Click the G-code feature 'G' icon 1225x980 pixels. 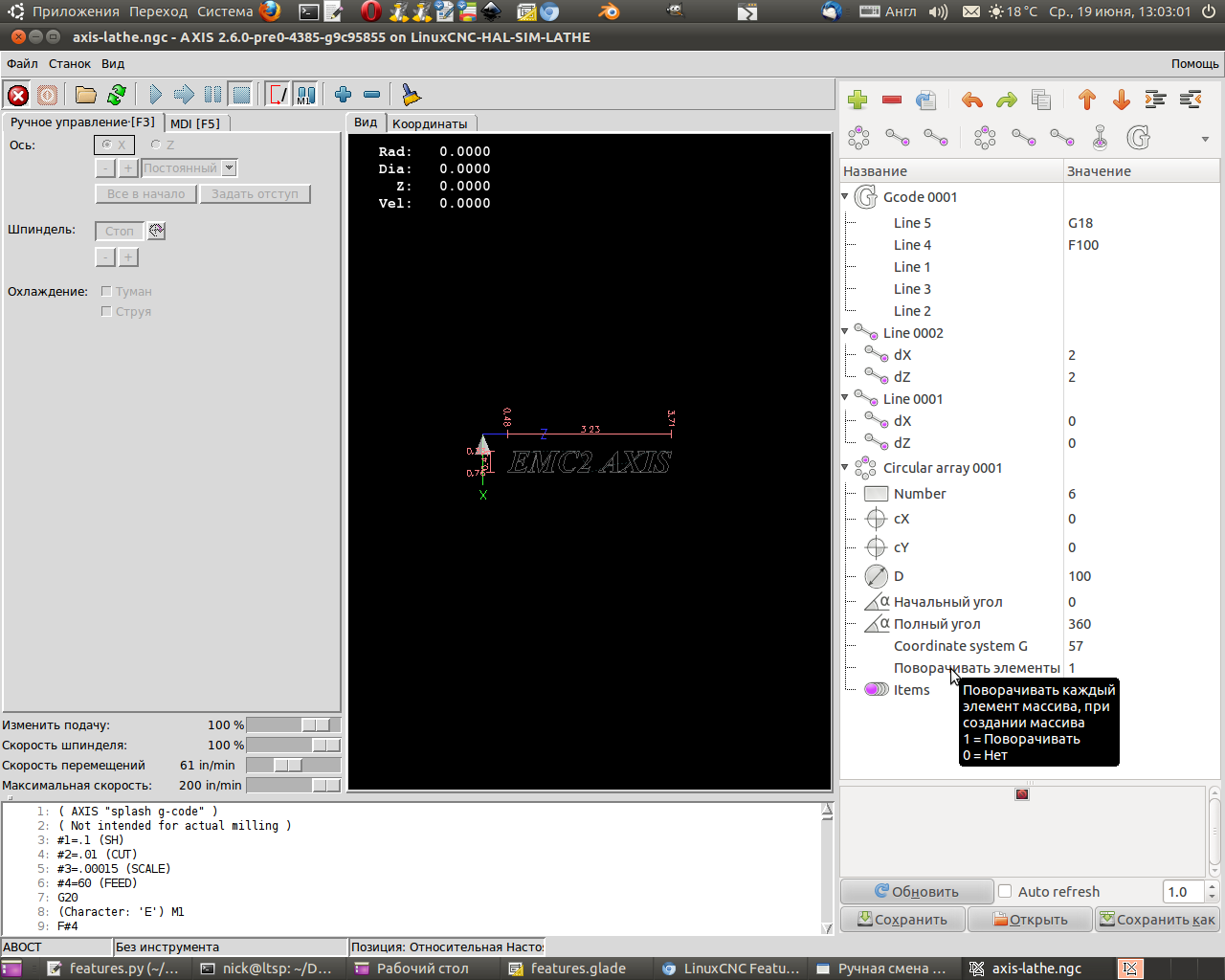[1138, 138]
